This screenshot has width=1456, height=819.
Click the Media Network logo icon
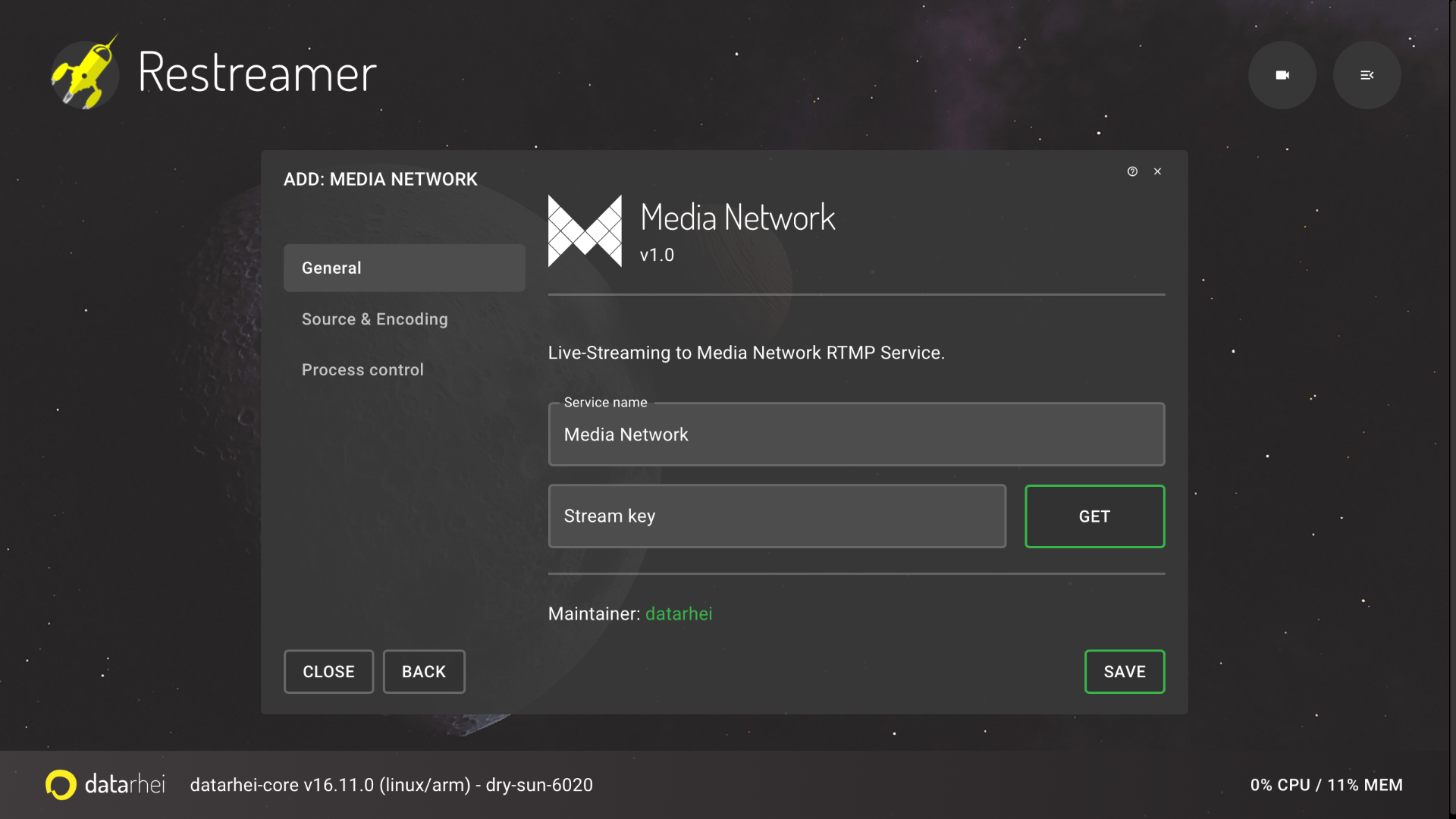[585, 231]
